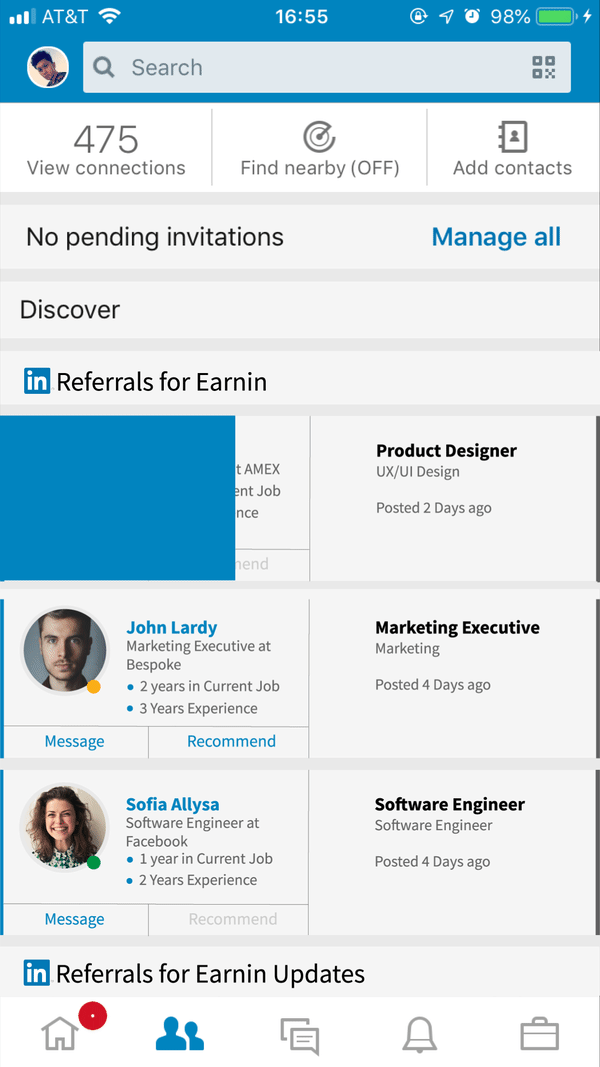Message Sofia Allysa

click(x=75, y=919)
